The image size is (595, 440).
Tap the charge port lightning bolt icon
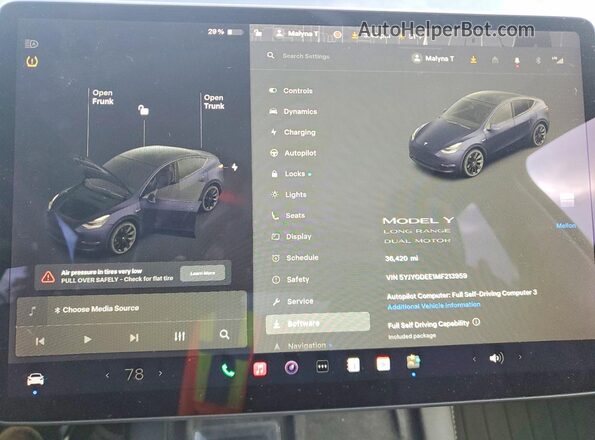point(235,167)
